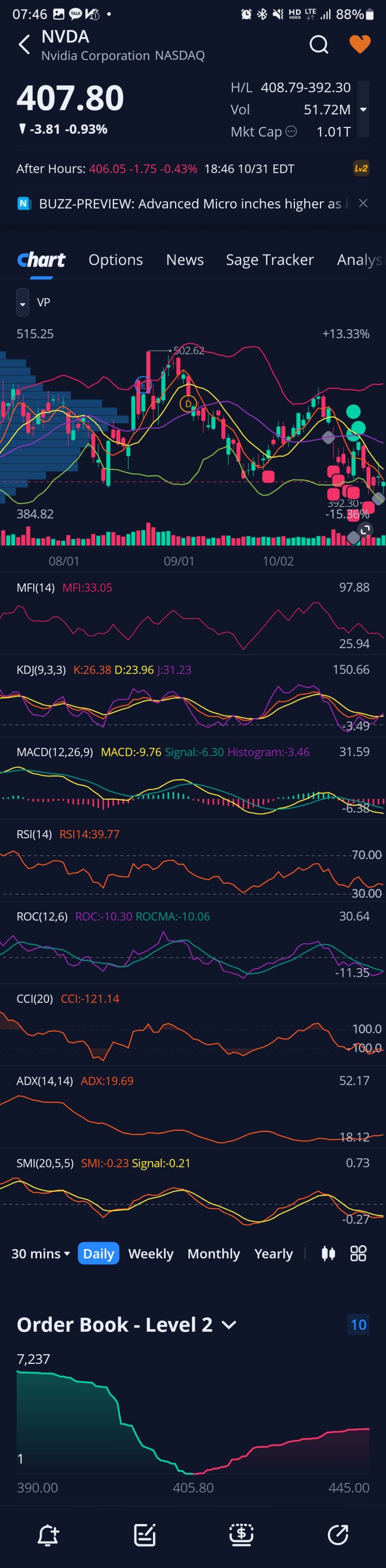Select the Yearly timeframe
Image resolution: width=386 pixels, height=1568 pixels.
[x=274, y=1254]
